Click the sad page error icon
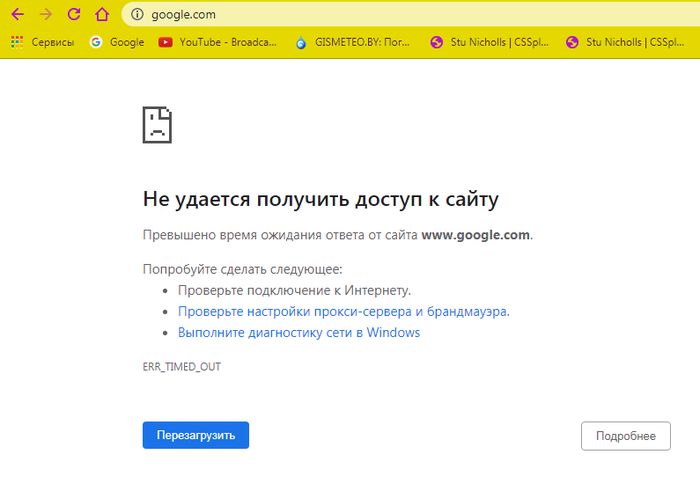The height and width of the screenshot is (484, 700). pyautogui.click(x=157, y=126)
